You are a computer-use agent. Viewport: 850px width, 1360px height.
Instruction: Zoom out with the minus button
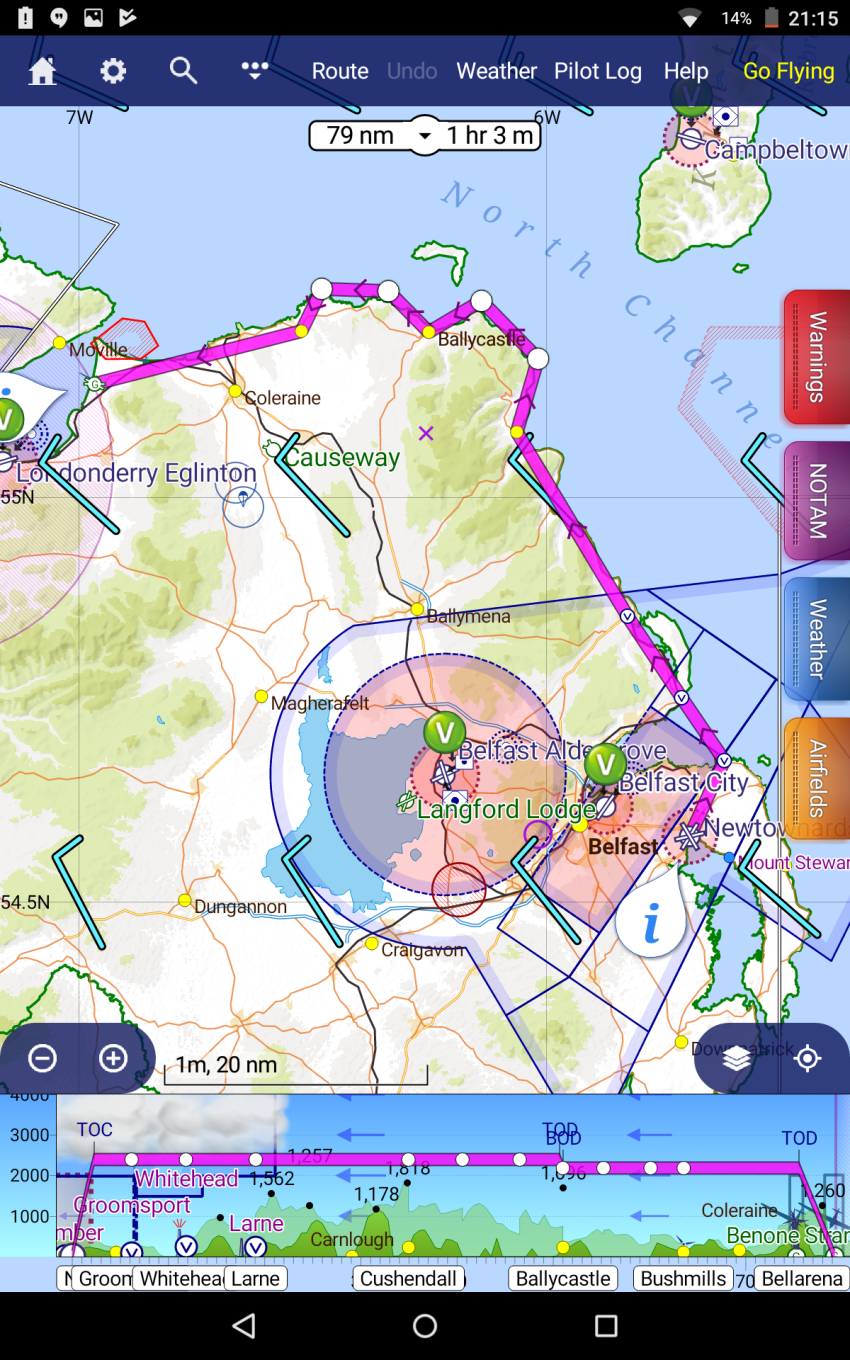click(x=42, y=1058)
